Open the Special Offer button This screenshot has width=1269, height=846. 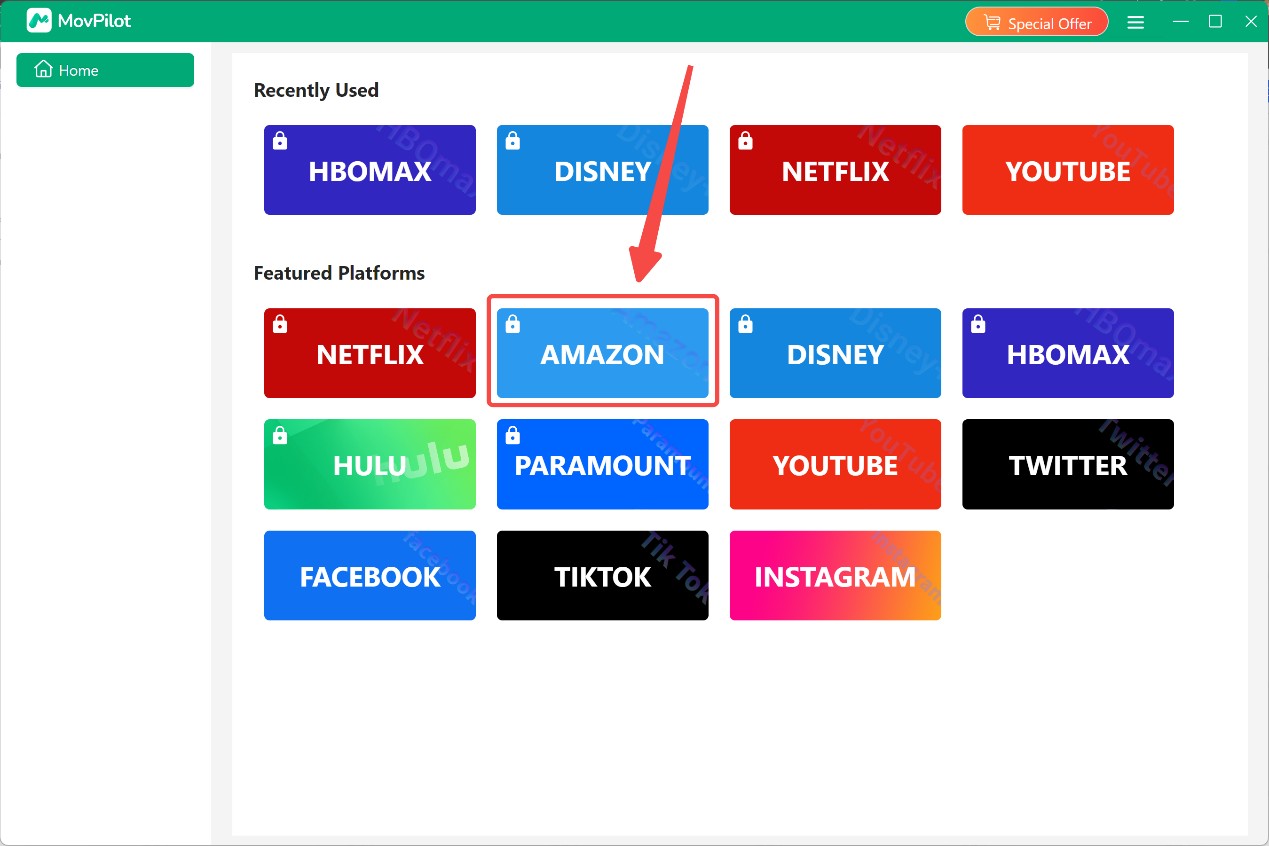1036,22
